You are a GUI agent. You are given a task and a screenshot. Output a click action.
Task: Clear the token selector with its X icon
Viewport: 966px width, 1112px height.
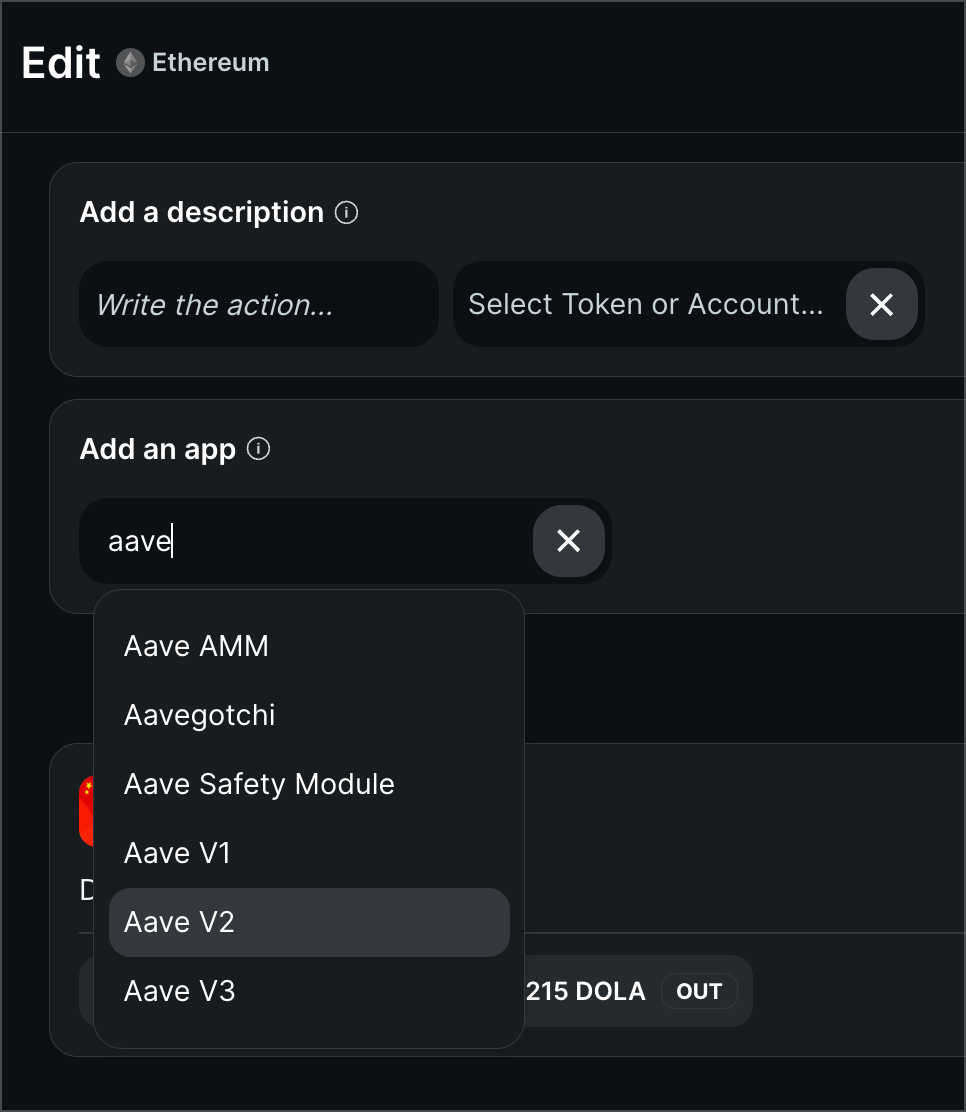pyautogui.click(x=881, y=304)
